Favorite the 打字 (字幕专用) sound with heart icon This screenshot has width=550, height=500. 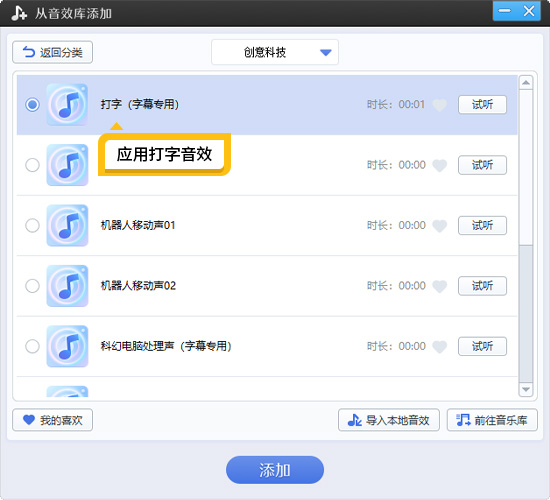440,105
